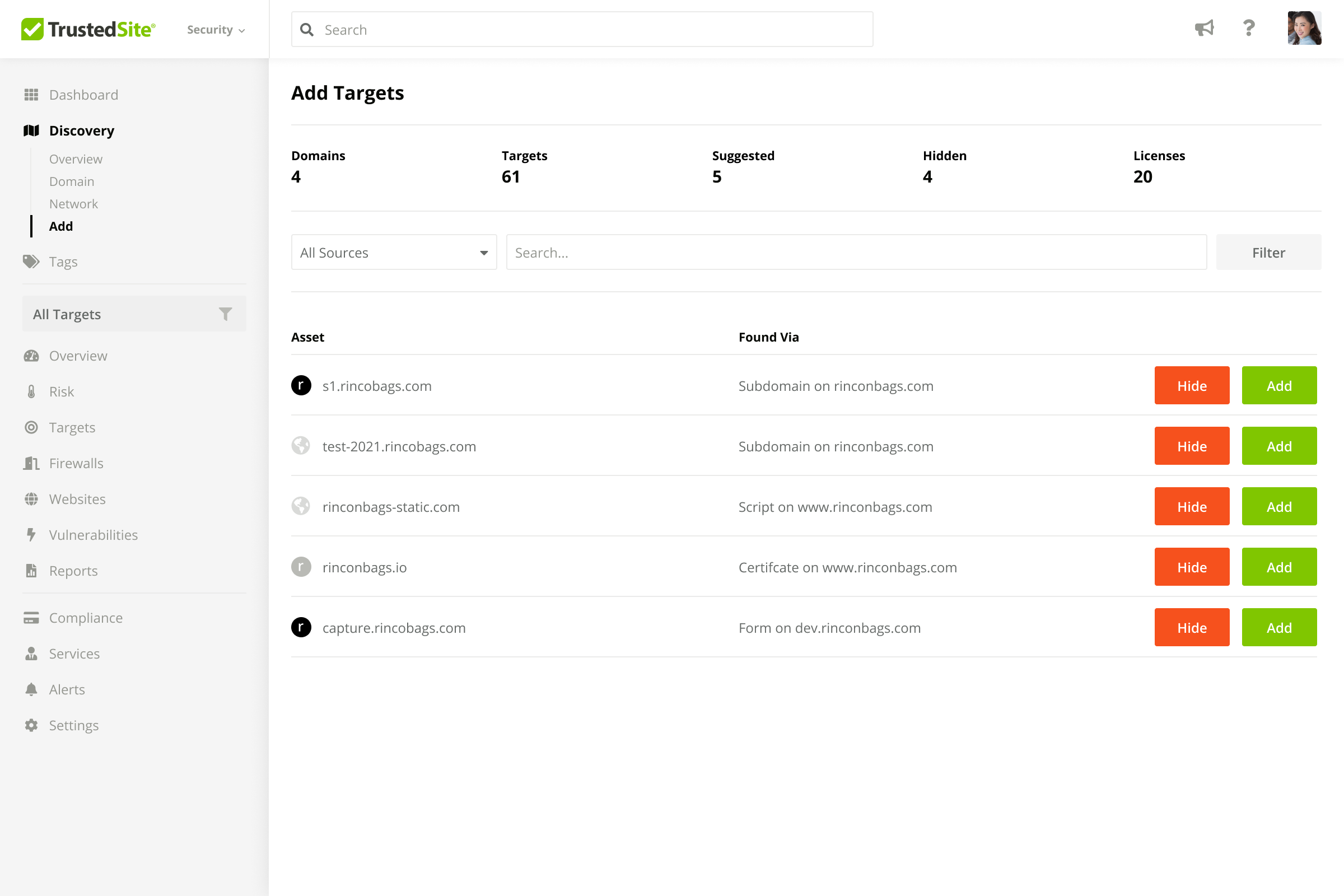Click the announcements megaphone icon
This screenshot has height=896, width=1344.
coord(1204,29)
